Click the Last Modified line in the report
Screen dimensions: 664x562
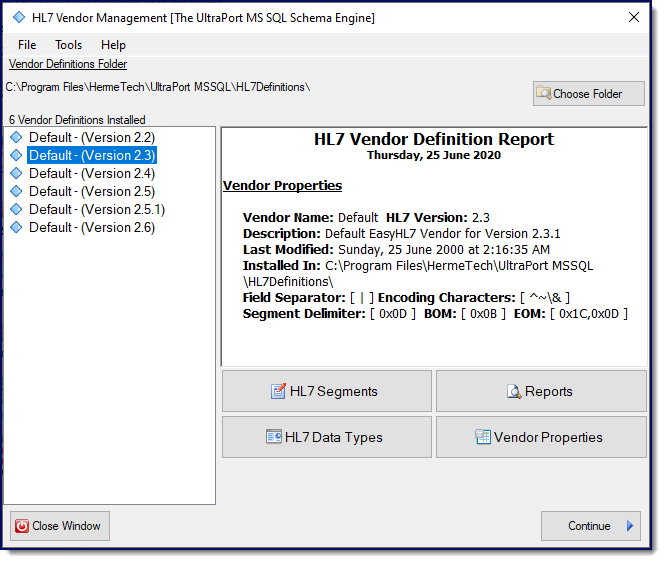coord(396,250)
